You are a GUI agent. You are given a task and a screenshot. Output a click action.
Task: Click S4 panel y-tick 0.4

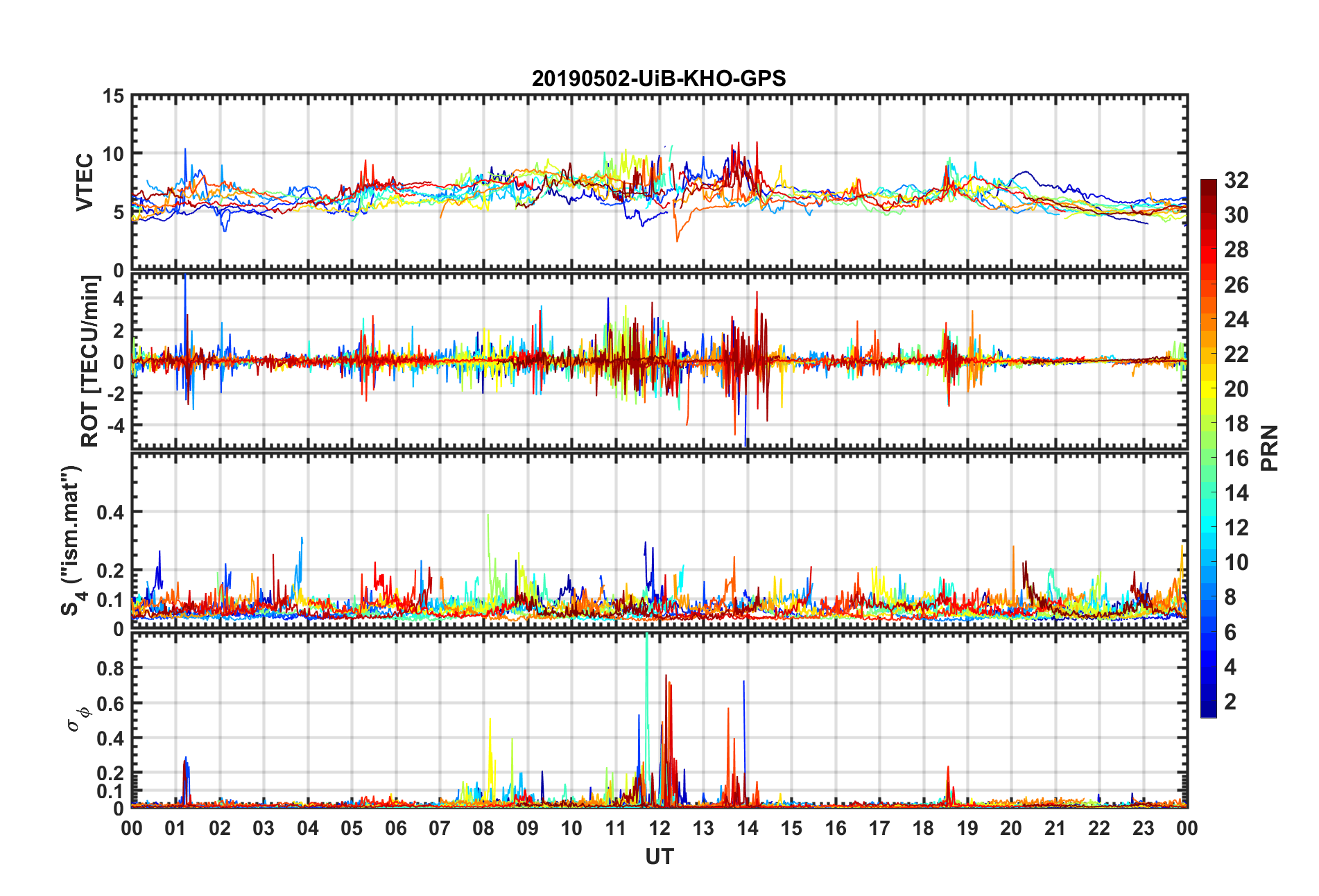coord(110,512)
